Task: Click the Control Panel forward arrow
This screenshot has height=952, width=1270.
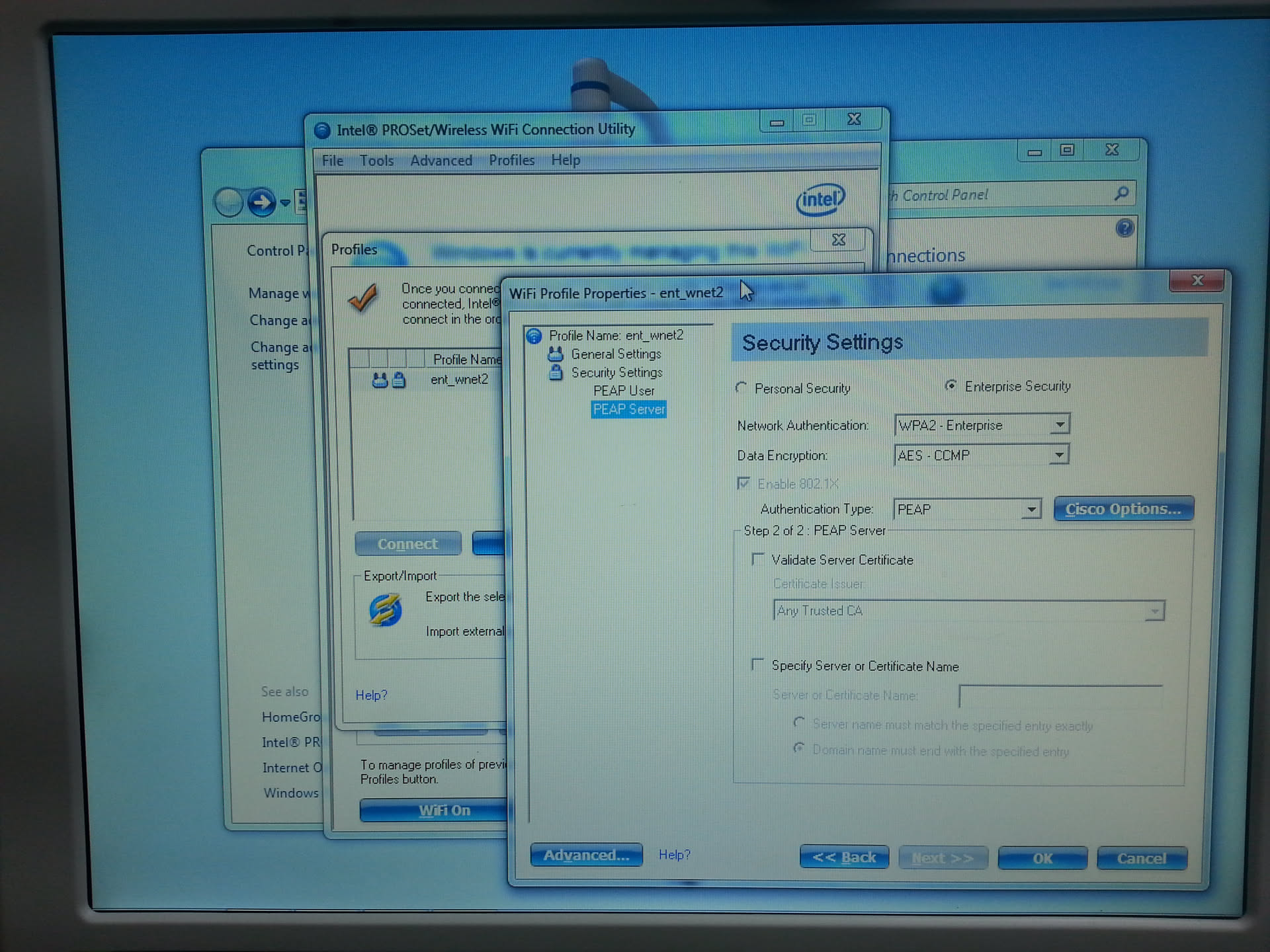Action: pos(262,202)
